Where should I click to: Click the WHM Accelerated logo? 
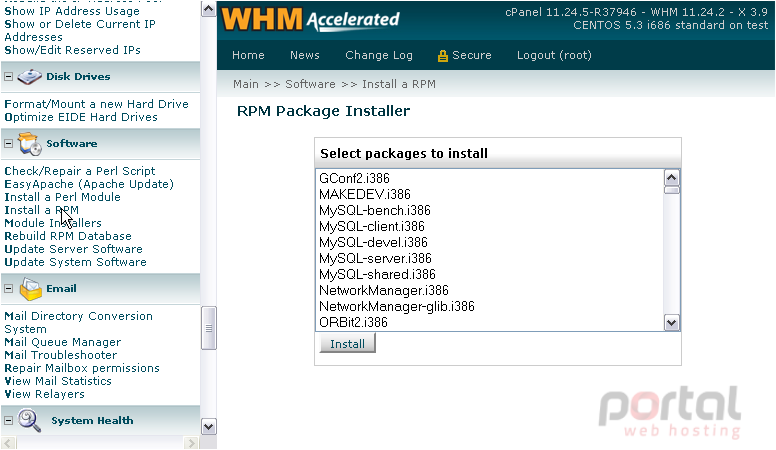coord(310,19)
